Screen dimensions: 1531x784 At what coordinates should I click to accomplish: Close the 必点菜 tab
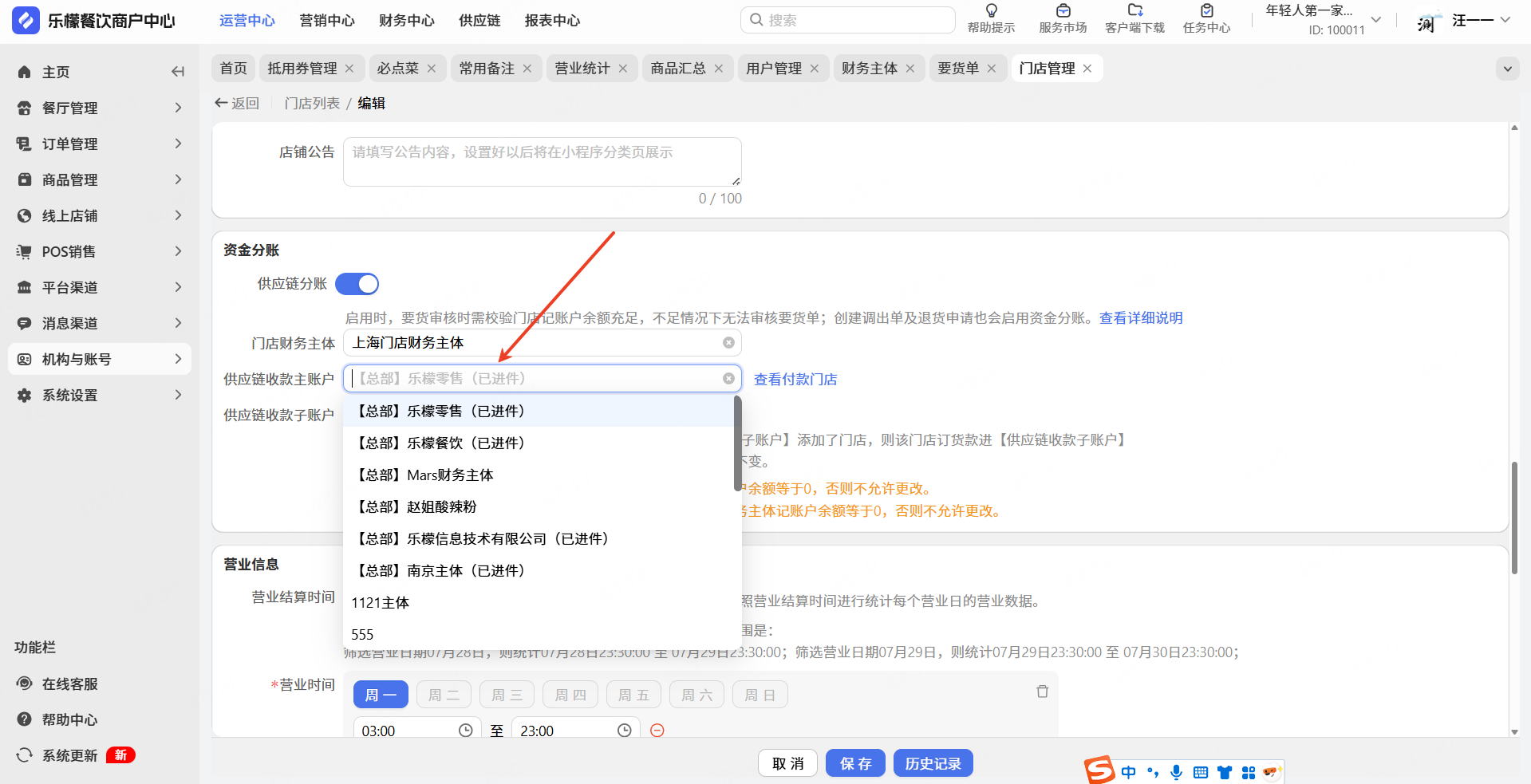(432, 69)
